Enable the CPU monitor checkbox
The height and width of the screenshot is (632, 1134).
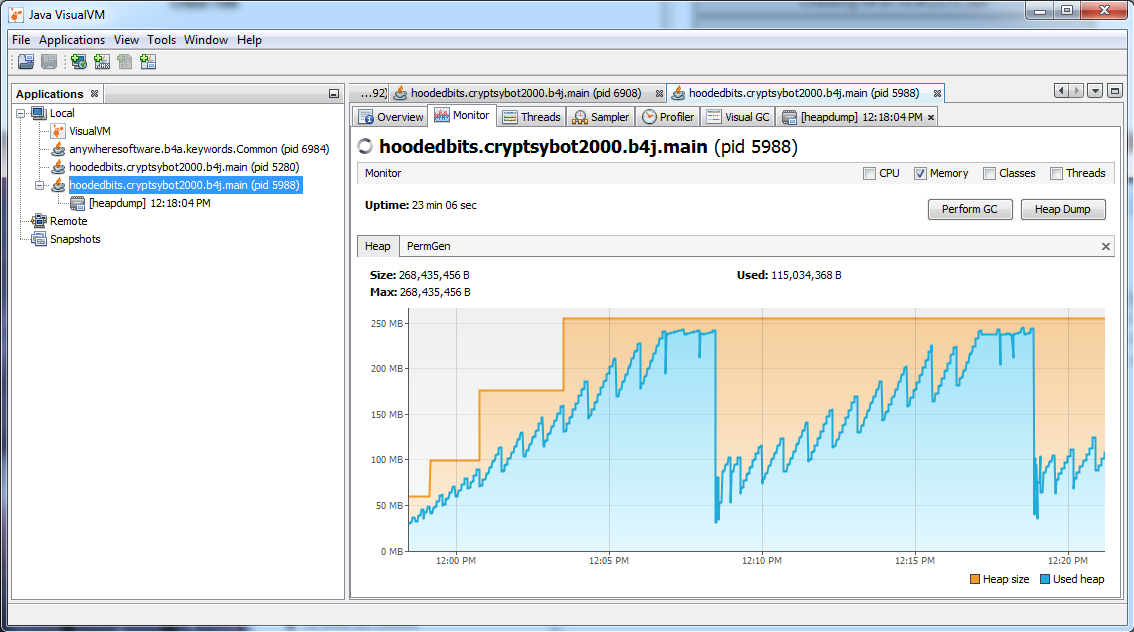[x=869, y=174]
